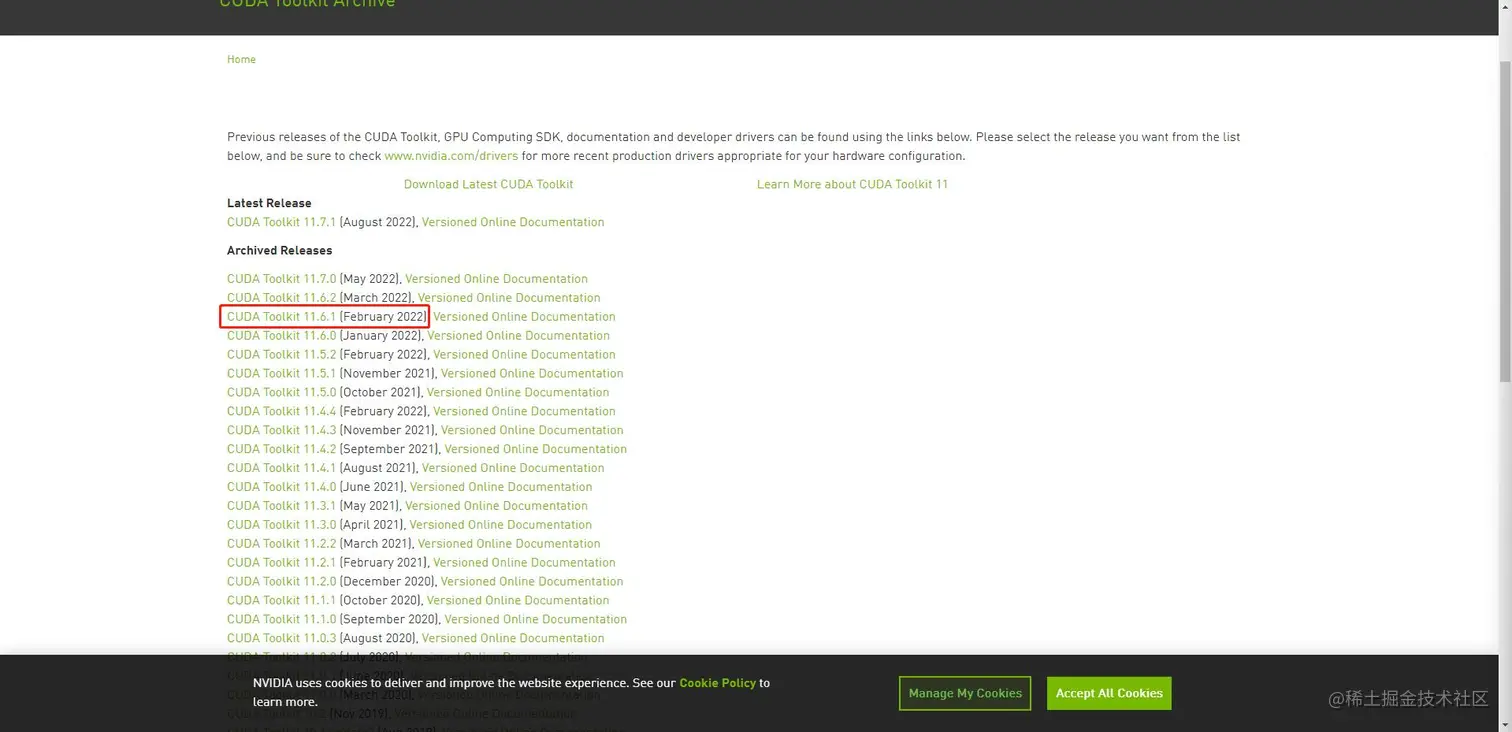Visit CUDA Toolkit 11.4.4 link
This screenshot has width=1512, height=732.
[281, 412]
